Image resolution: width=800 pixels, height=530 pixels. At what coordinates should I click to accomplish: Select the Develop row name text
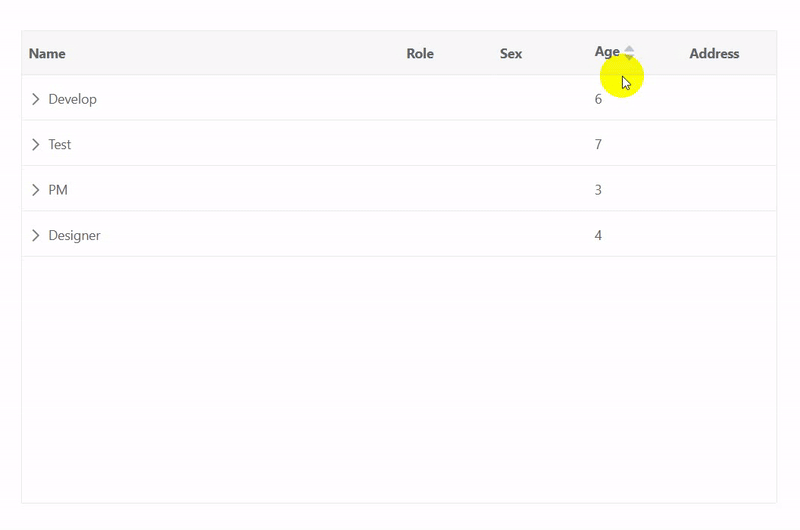point(73,99)
